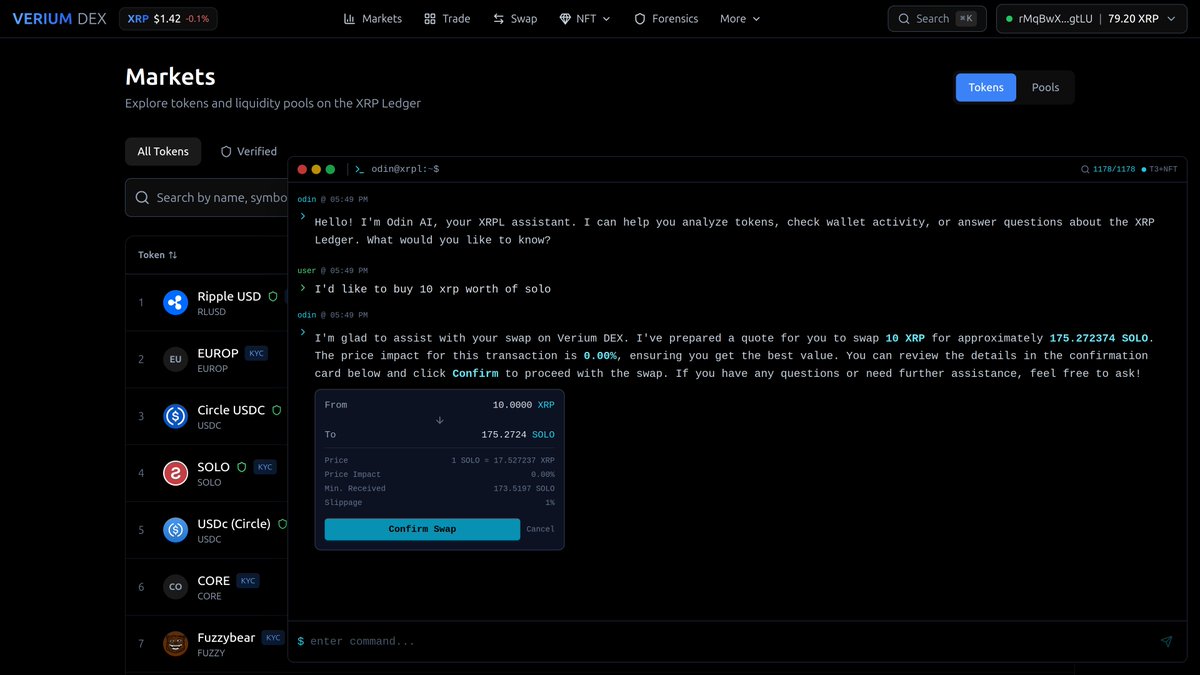Expand the More navigation menu
The height and width of the screenshot is (675, 1200).
740,19
